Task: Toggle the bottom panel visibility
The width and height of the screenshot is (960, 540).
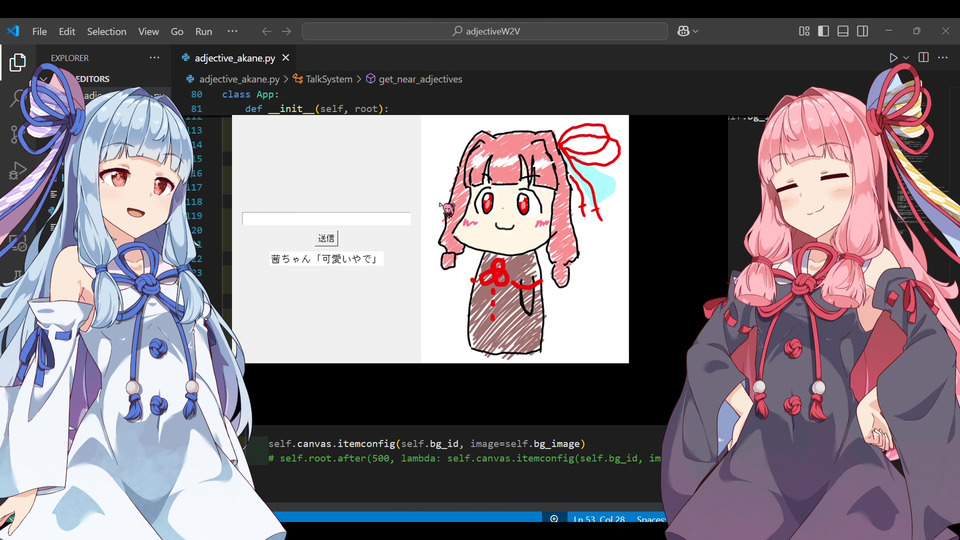Action: [843, 31]
